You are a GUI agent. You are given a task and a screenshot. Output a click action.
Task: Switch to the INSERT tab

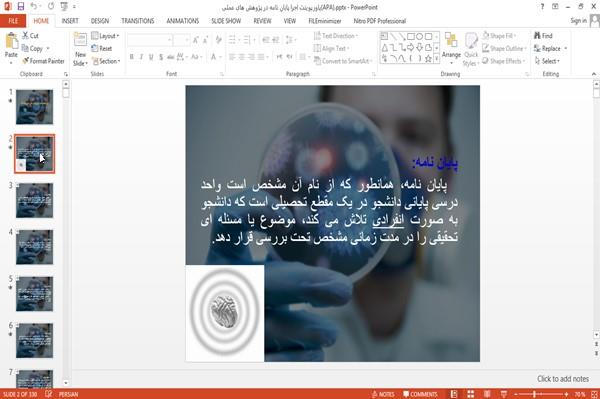[x=70, y=21]
